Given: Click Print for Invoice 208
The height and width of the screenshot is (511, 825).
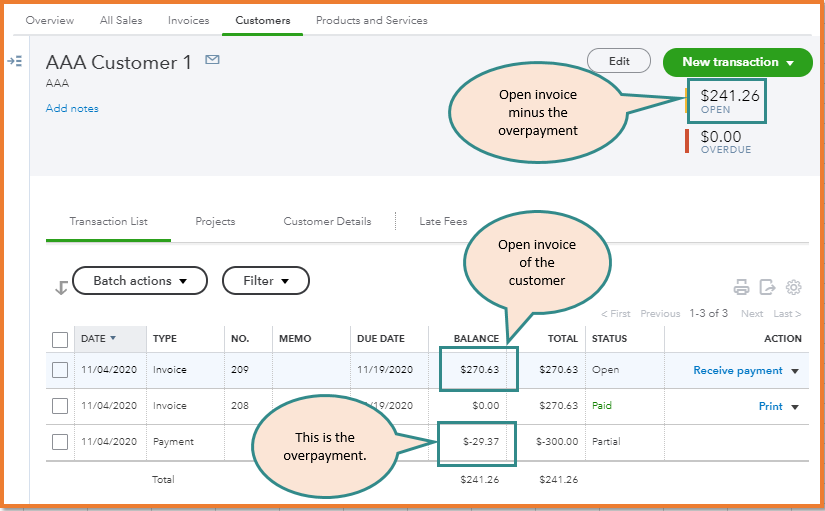Looking at the screenshot, I should click(x=770, y=406).
